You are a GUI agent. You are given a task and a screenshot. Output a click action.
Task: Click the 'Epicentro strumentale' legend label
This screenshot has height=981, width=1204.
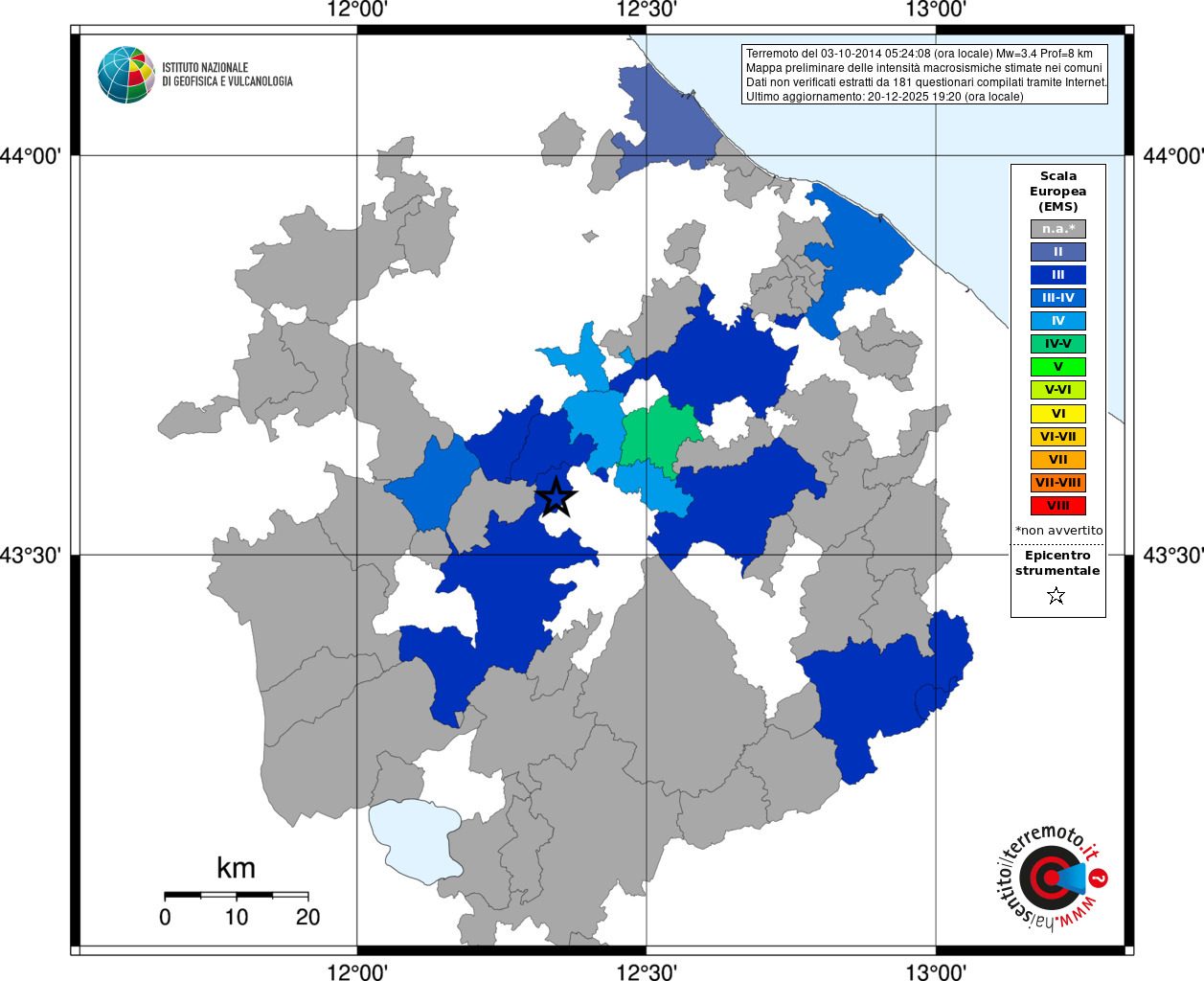tap(1057, 563)
